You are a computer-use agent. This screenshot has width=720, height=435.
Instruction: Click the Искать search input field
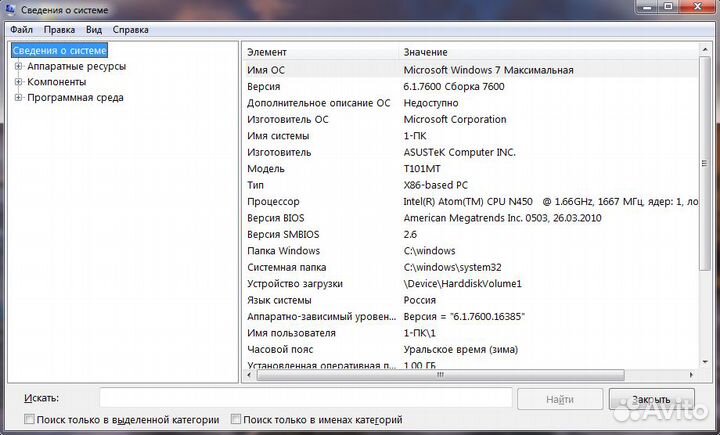coord(306,398)
